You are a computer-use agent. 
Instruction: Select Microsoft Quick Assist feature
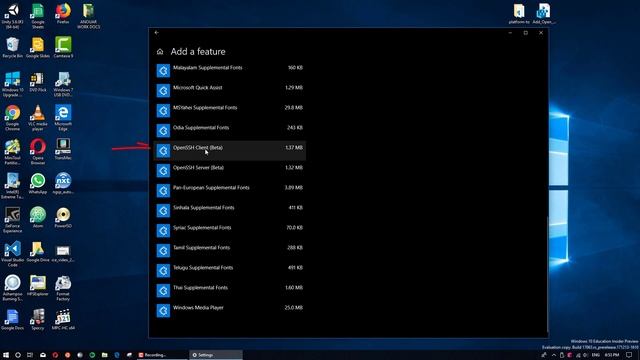click(230, 91)
